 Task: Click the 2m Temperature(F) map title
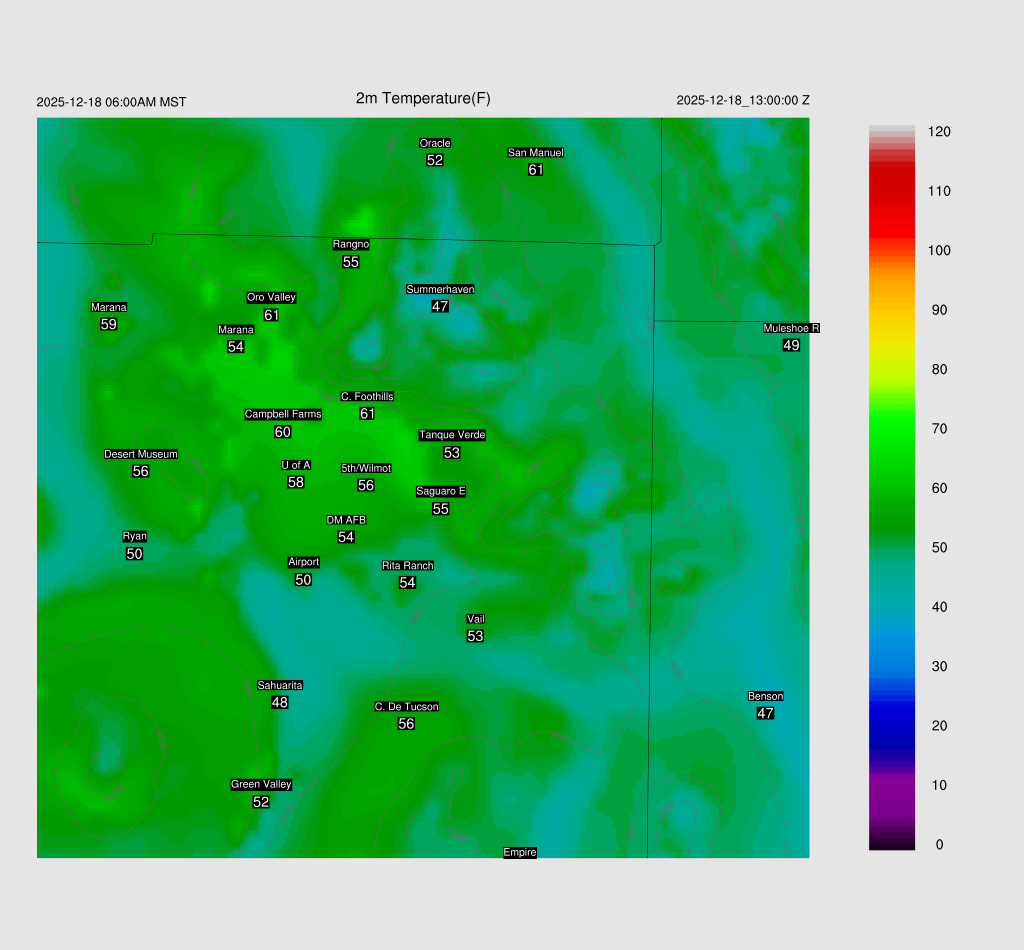(423, 98)
